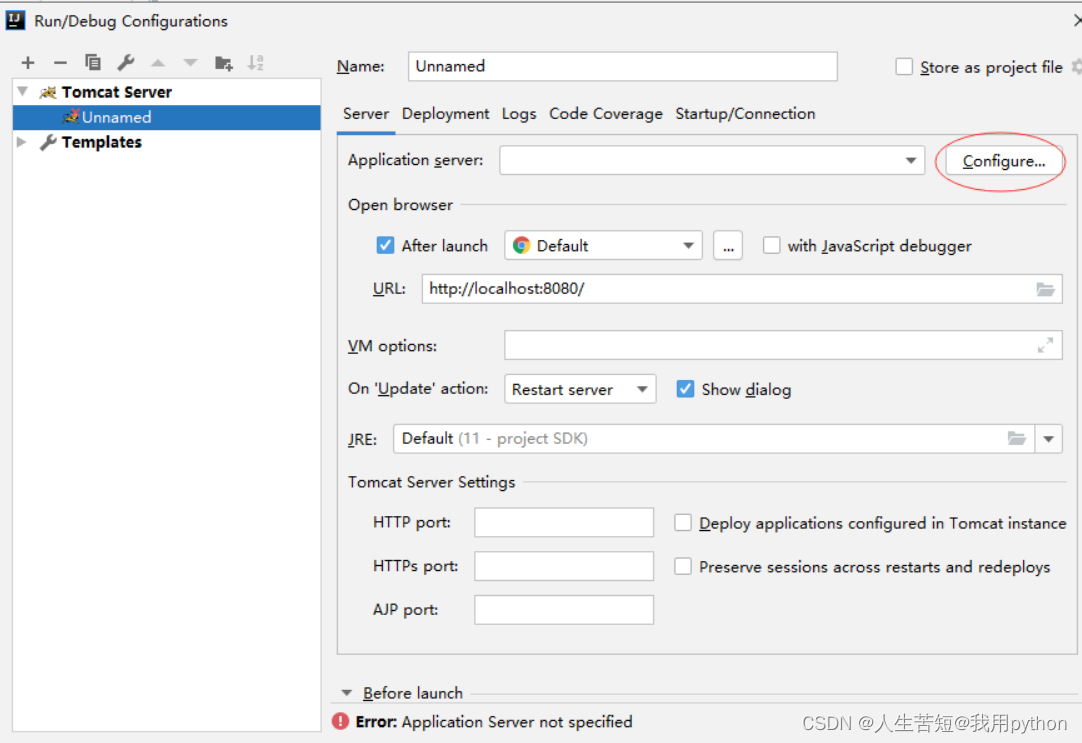
Task: Sort configurations alphabetically
Action: tap(256, 63)
